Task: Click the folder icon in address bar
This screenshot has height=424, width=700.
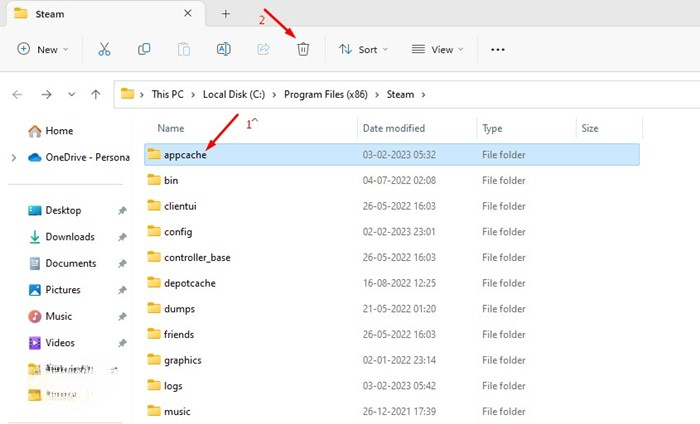Action: click(x=127, y=94)
